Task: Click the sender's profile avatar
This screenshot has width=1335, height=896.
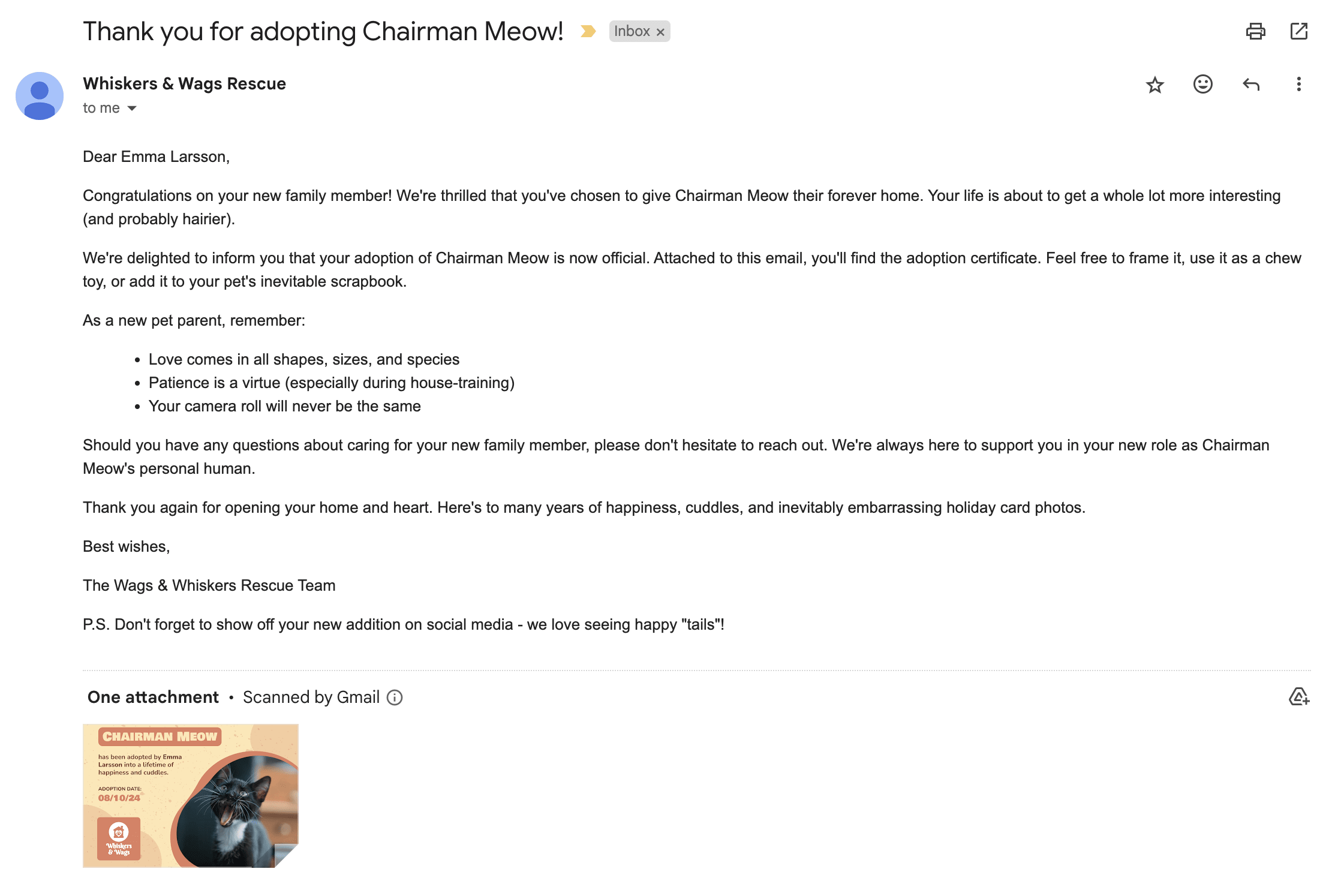Action: (40, 96)
